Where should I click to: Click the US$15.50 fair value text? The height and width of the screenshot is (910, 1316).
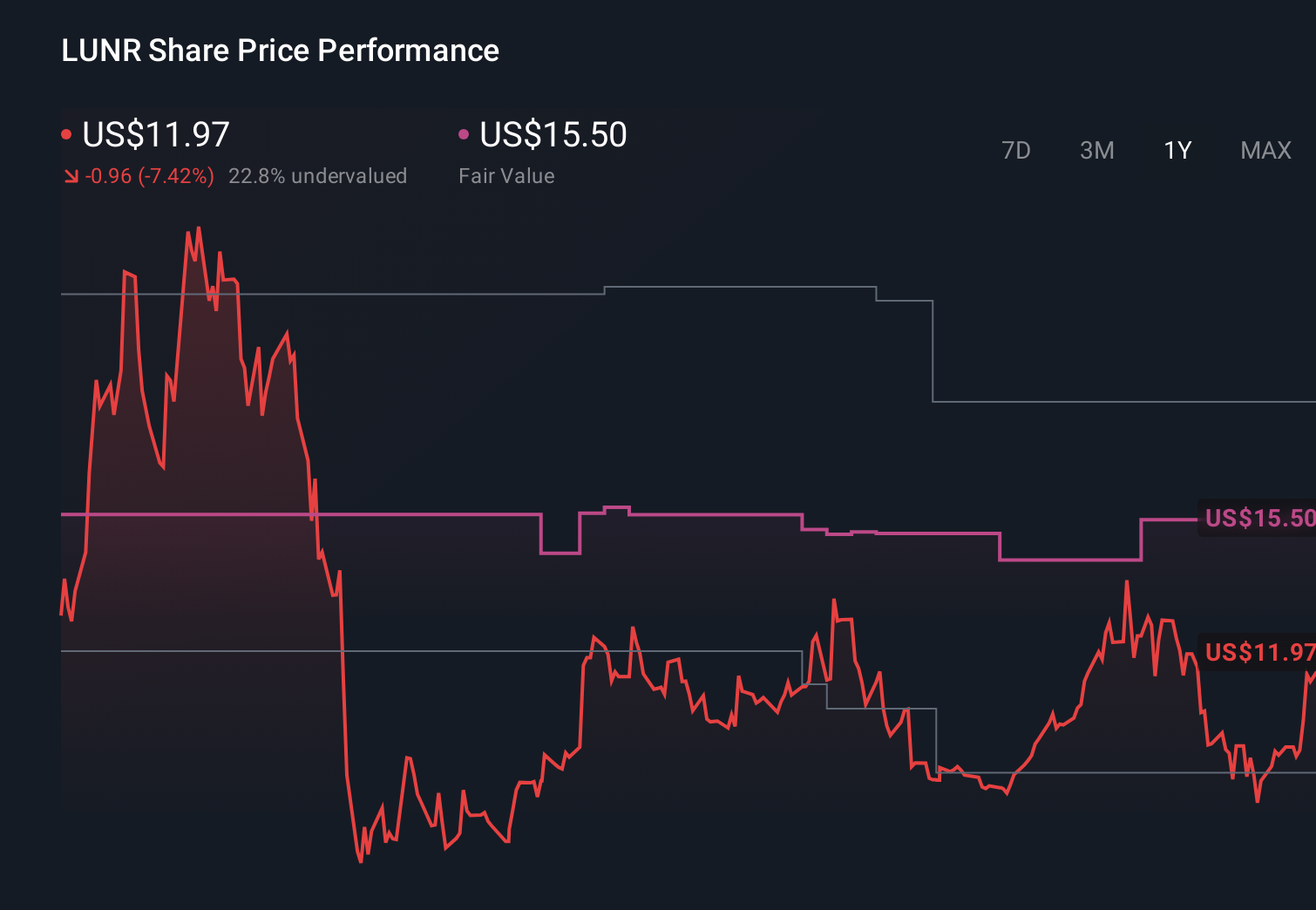tap(553, 134)
